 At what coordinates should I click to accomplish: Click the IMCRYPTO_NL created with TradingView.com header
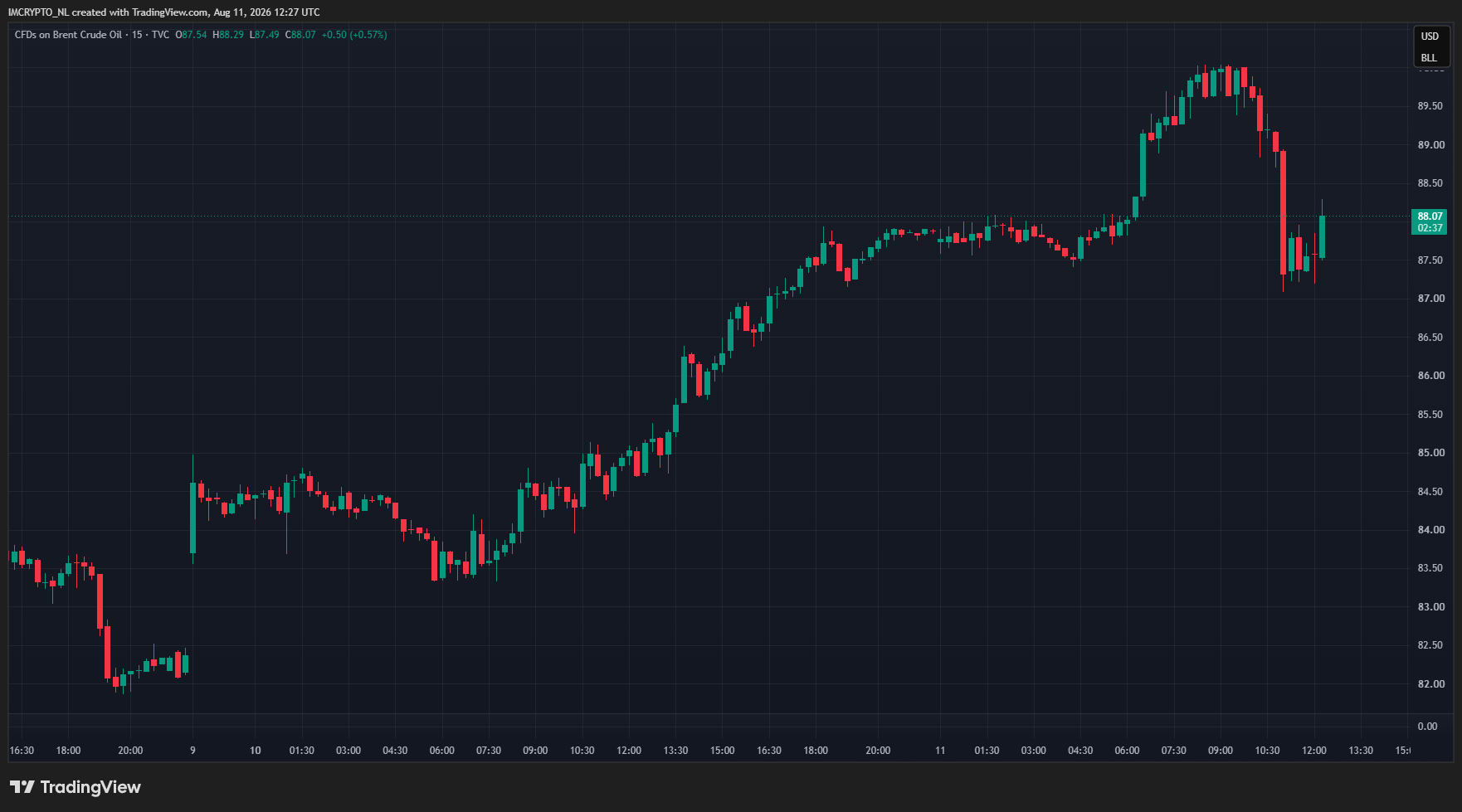pyautogui.click(x=163, y=12)
